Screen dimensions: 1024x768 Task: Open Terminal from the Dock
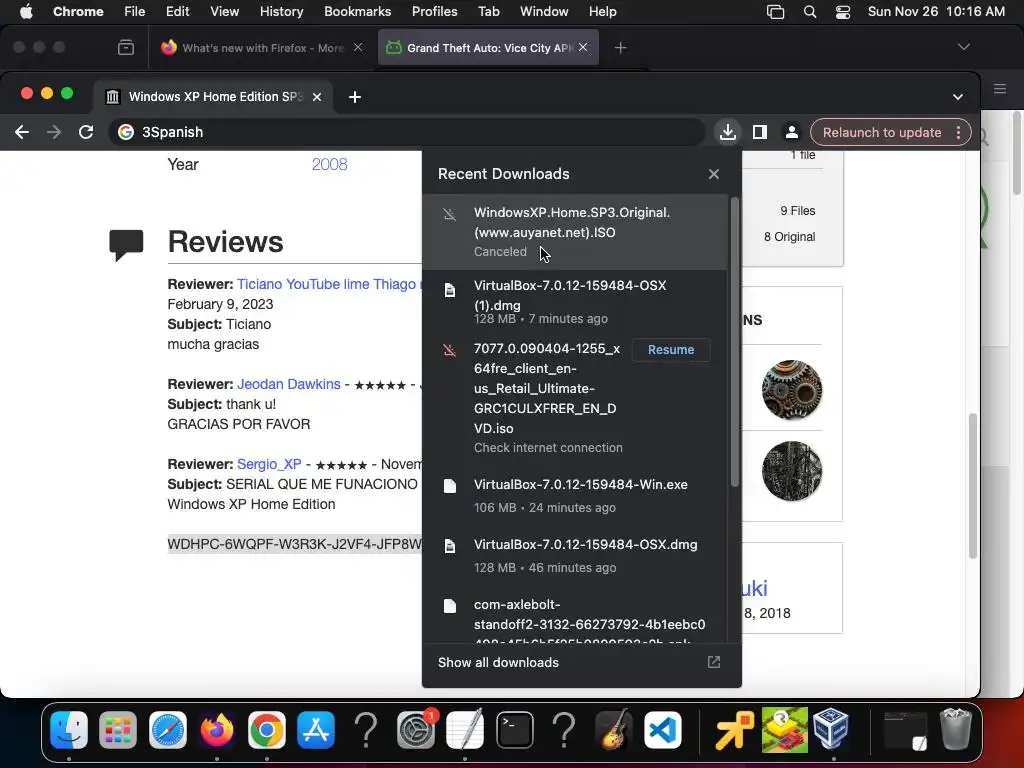(515, 729)
